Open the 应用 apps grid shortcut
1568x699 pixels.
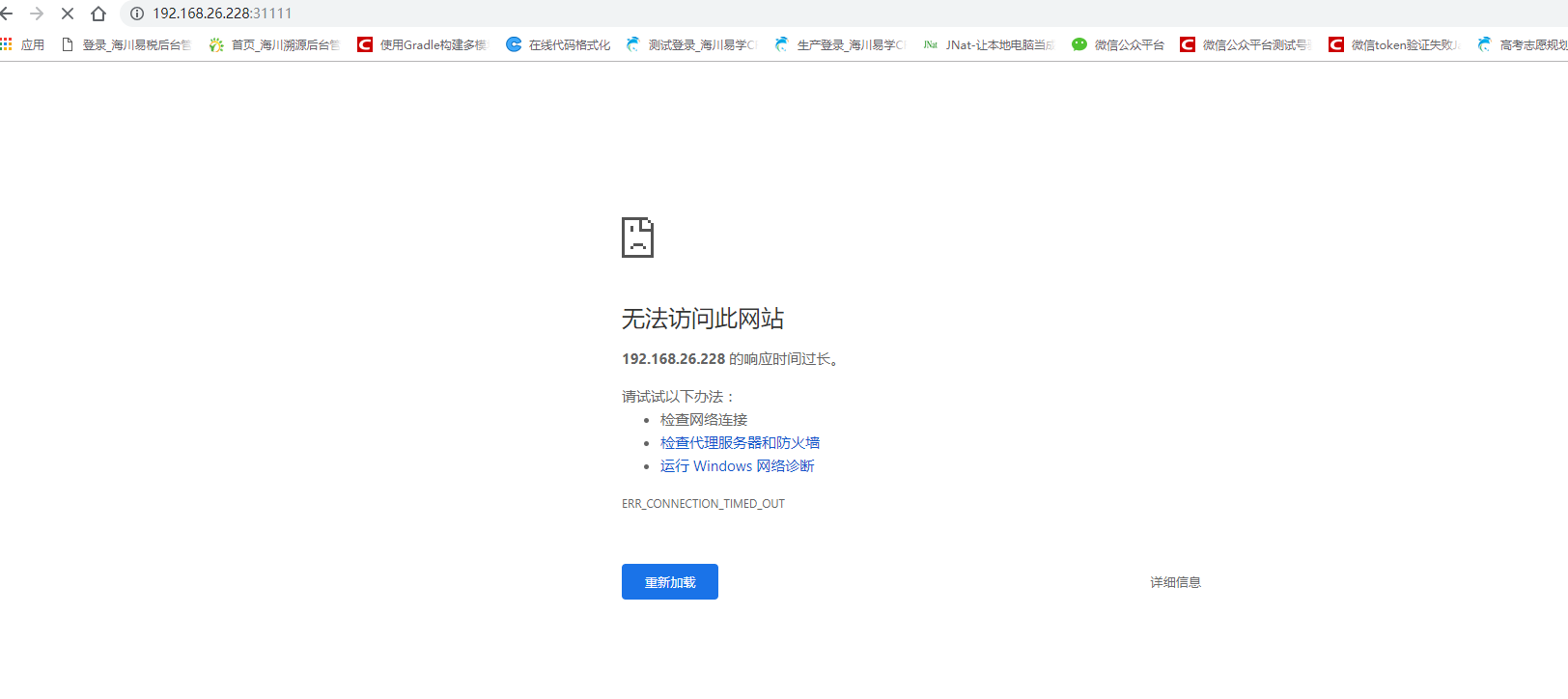click(22, 44)
